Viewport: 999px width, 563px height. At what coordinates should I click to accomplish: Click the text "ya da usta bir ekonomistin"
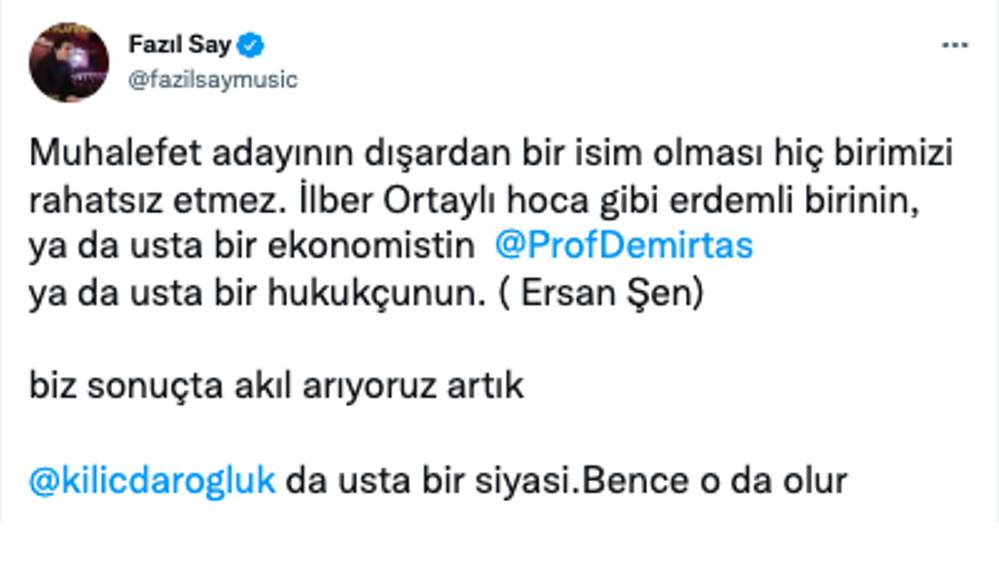[251, 245]
